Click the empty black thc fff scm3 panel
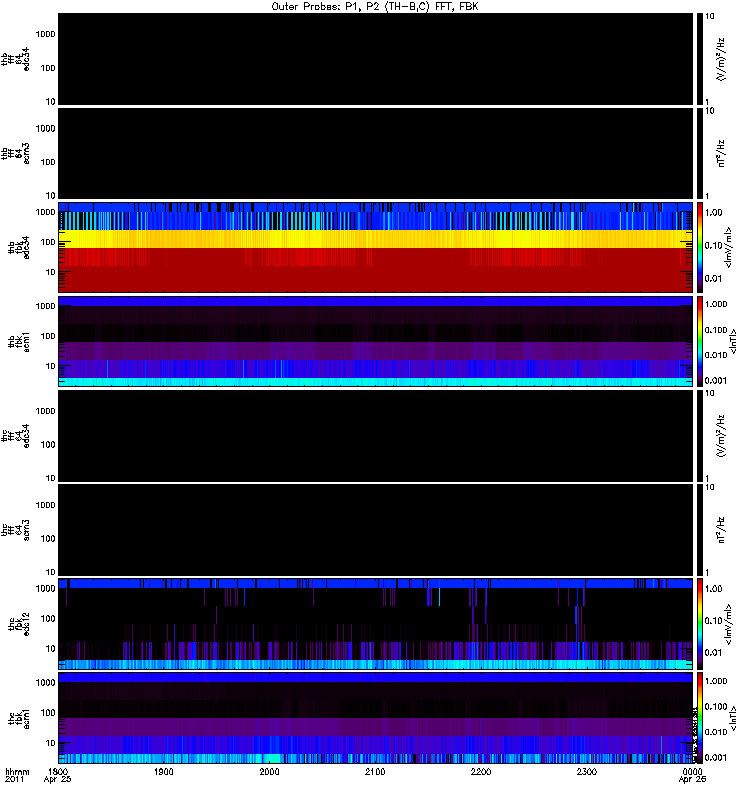 [375, 530]
